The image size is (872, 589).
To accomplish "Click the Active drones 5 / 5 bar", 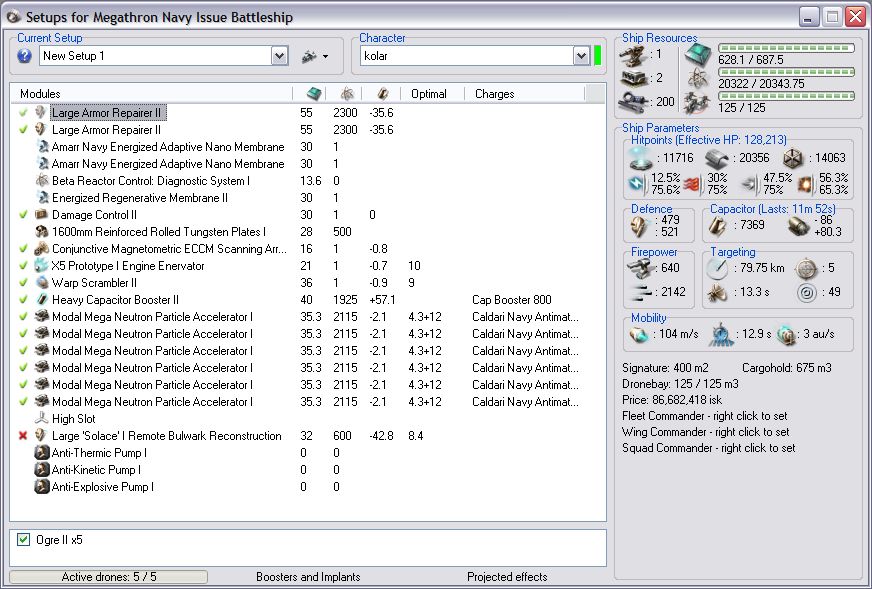I will (x=109, y=577).
